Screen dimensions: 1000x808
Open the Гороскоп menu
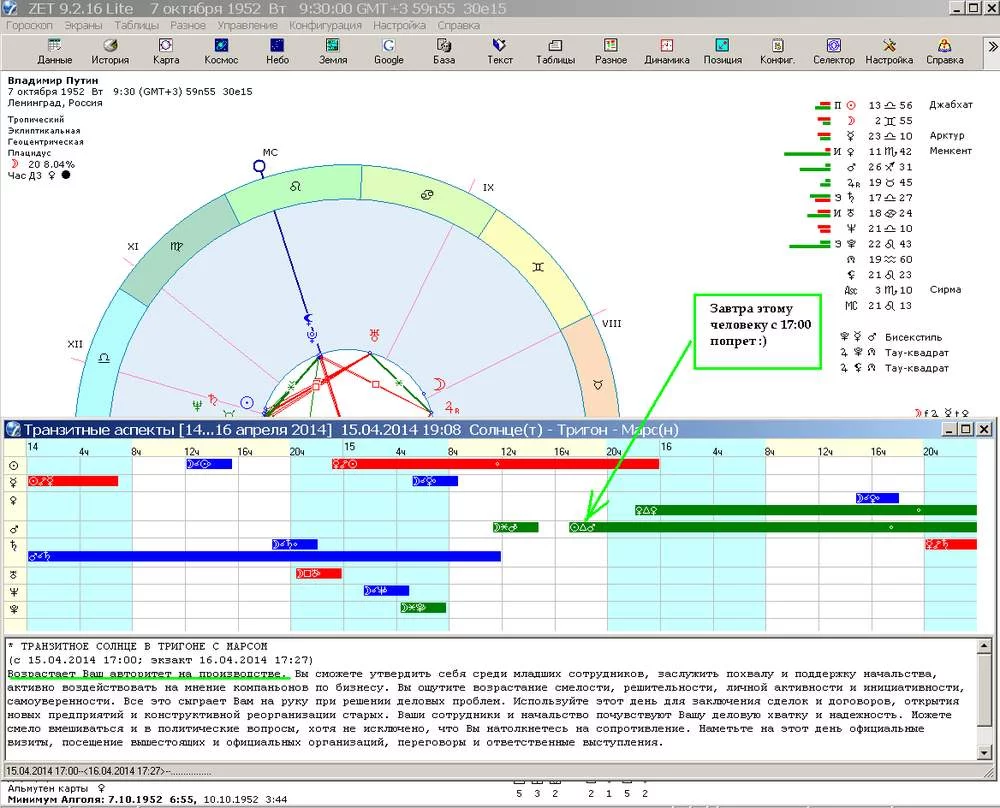pyautogui.click(x=29, y=25)
